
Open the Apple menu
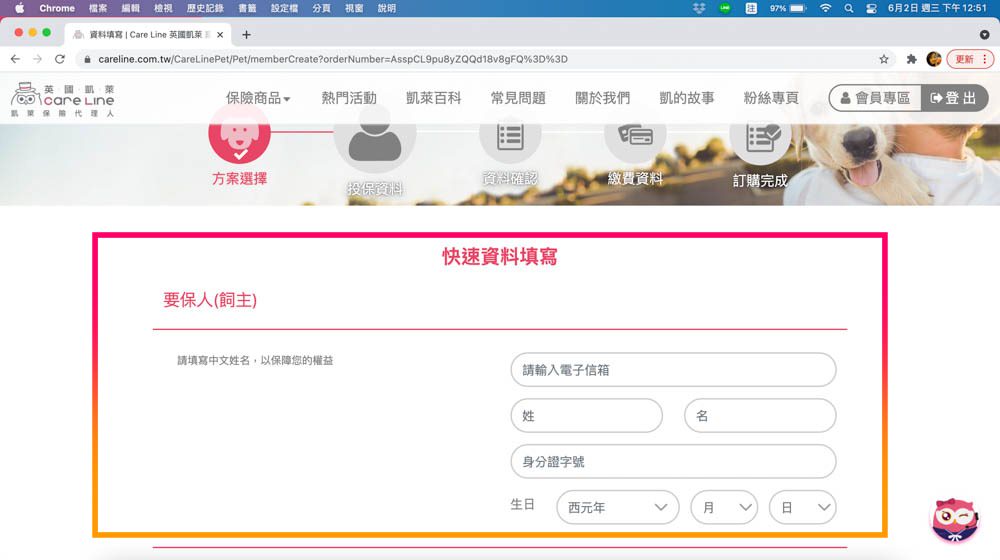20,8
